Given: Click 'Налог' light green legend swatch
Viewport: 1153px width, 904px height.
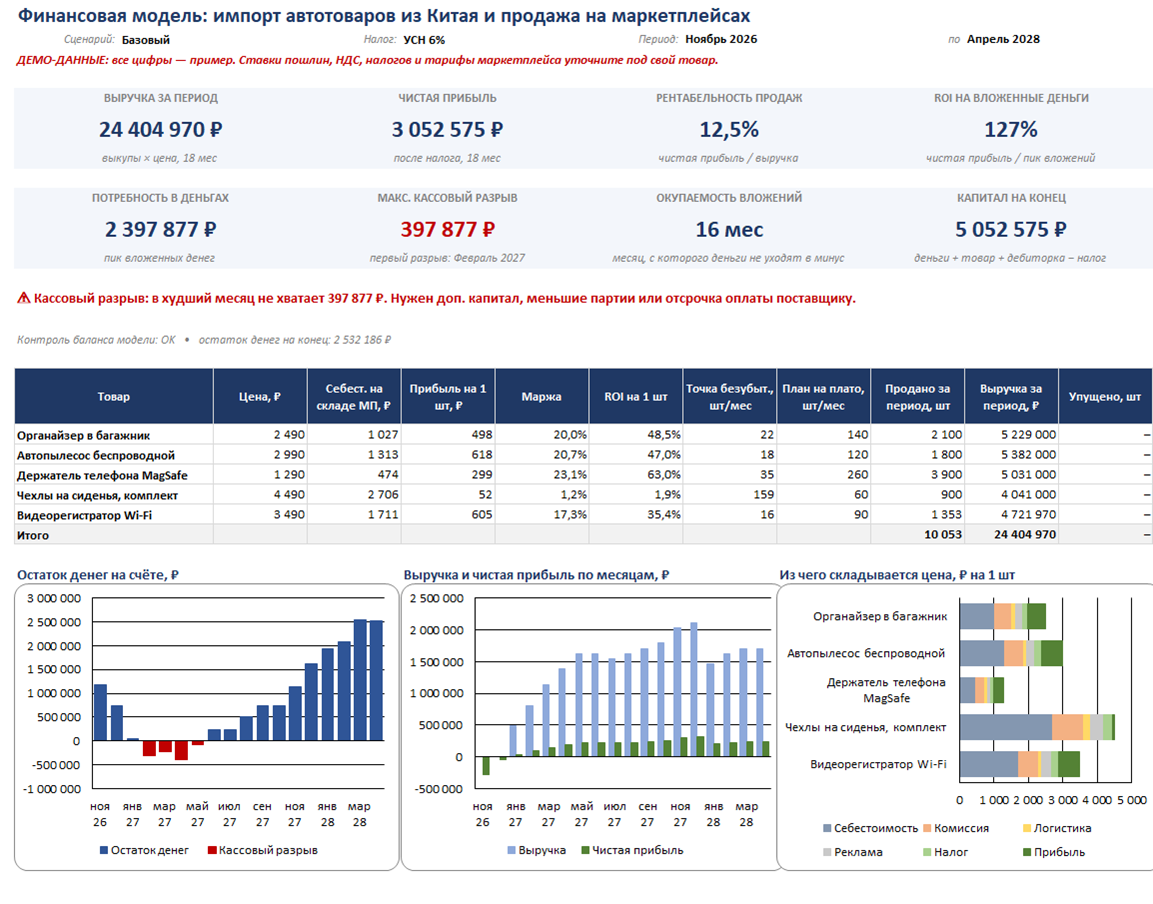Looking at the screenshot, I should [927, 853].
